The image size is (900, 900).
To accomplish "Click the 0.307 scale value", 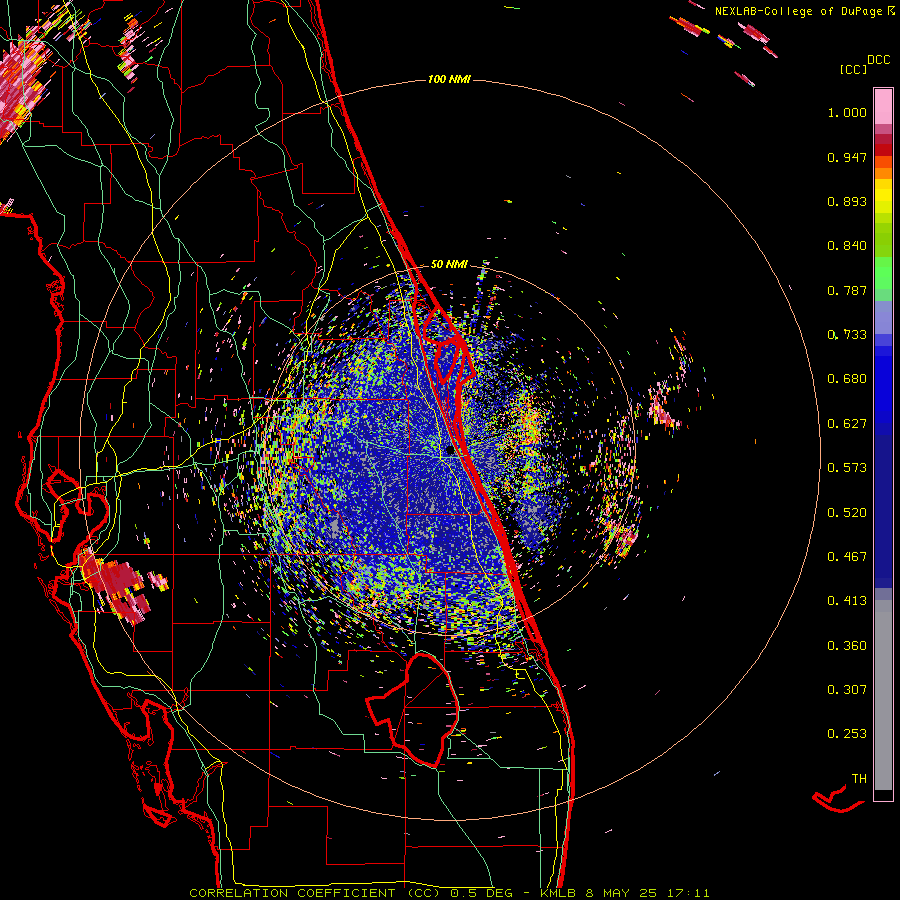I will [847, 690].
